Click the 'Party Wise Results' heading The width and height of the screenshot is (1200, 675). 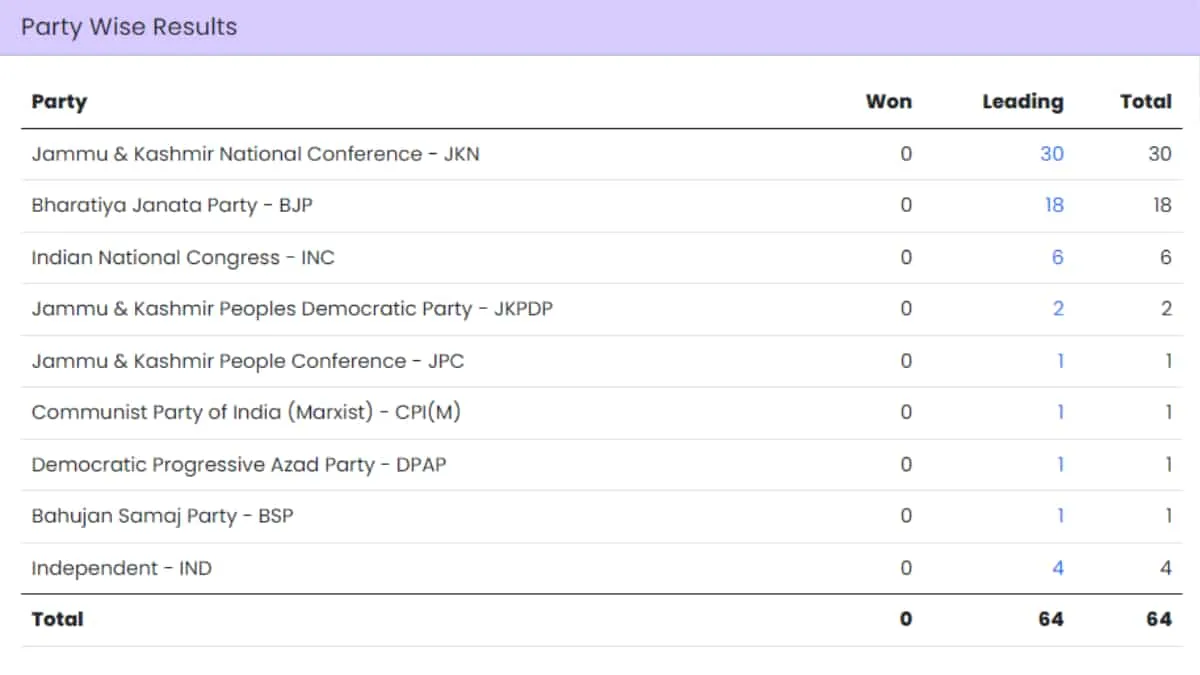tap(129, 27)
